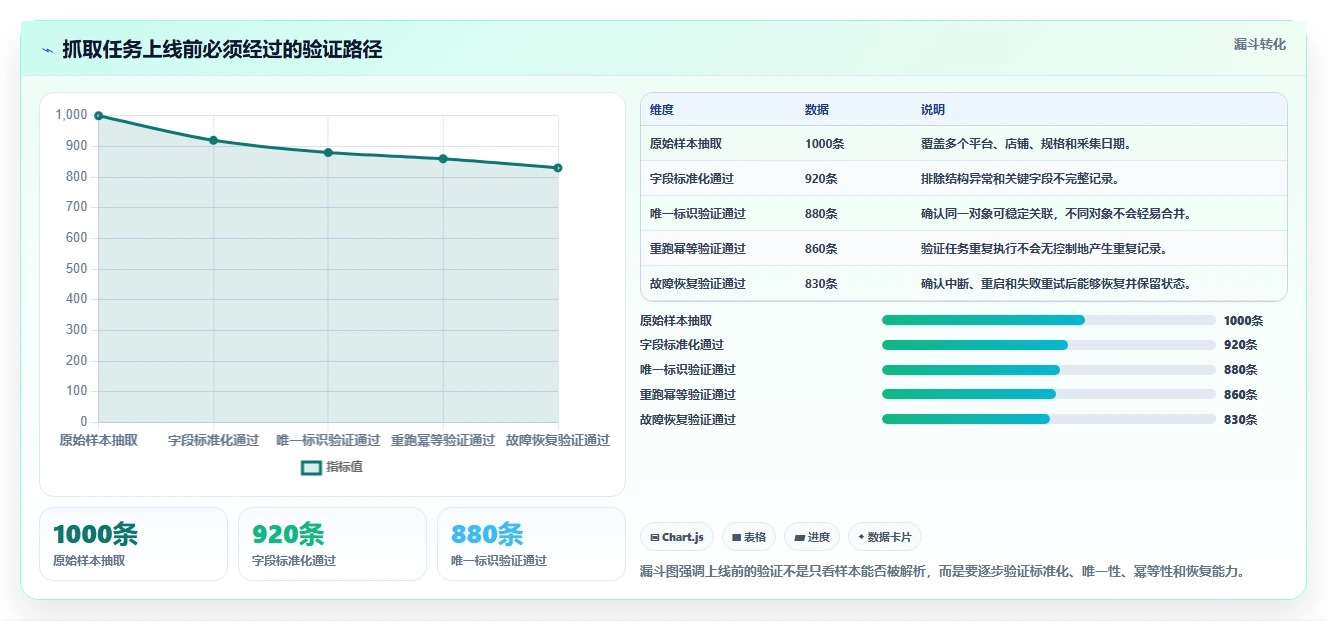
Task: Click the 880条 value in the table
Action: coord(822,214)
